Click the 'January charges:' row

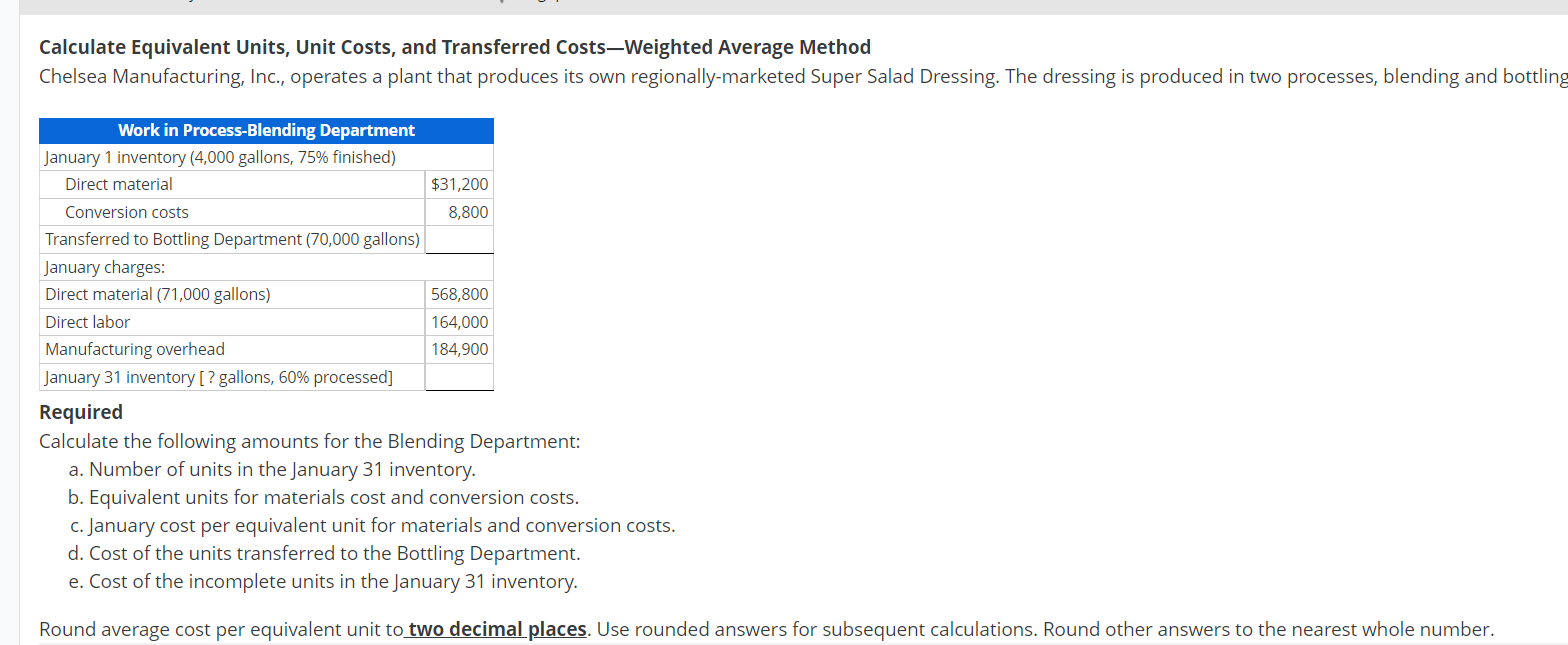click(266, 267)
